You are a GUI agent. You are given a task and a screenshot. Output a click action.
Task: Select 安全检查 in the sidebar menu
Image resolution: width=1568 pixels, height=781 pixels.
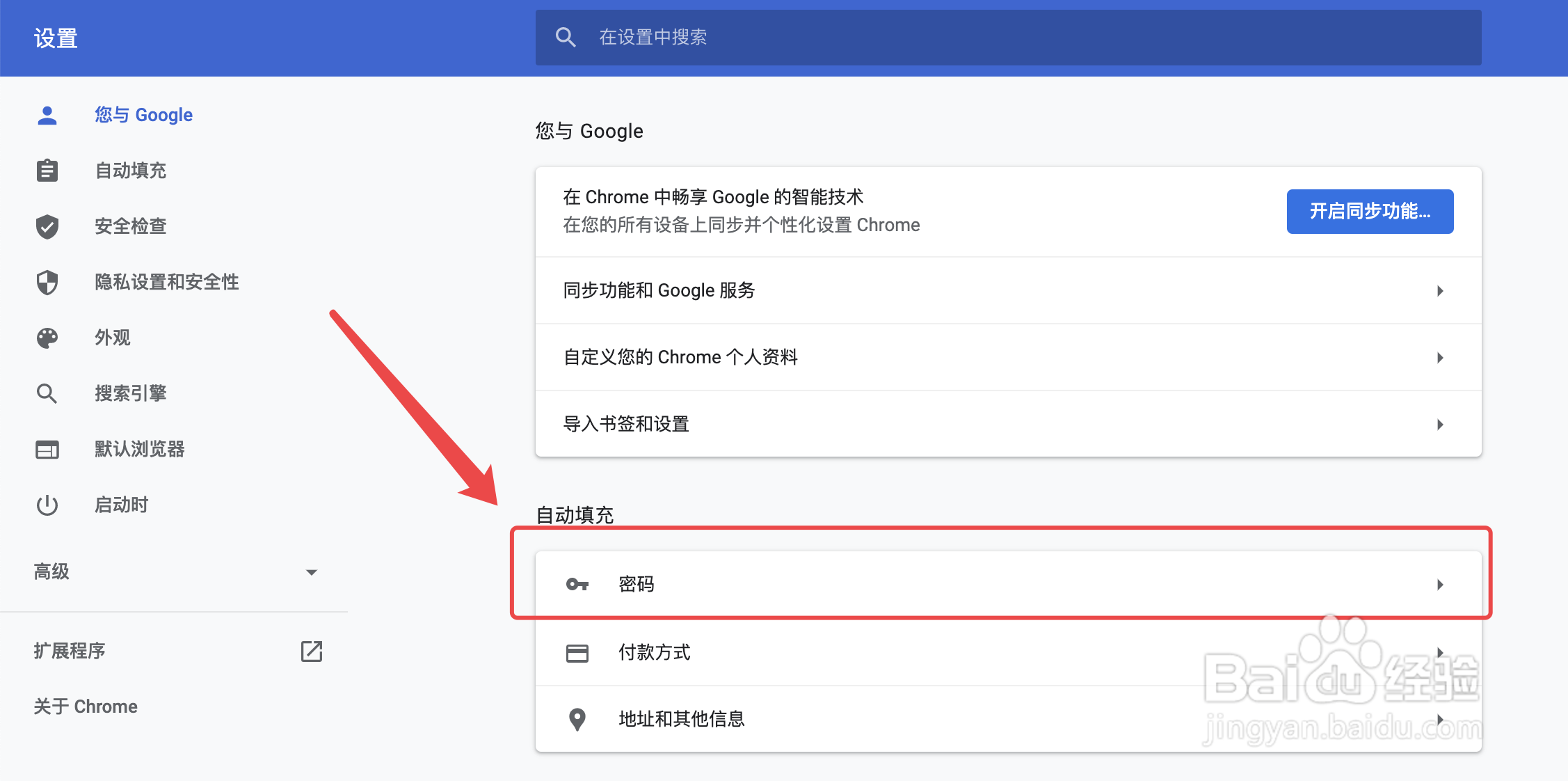click(x=131, y=226)
